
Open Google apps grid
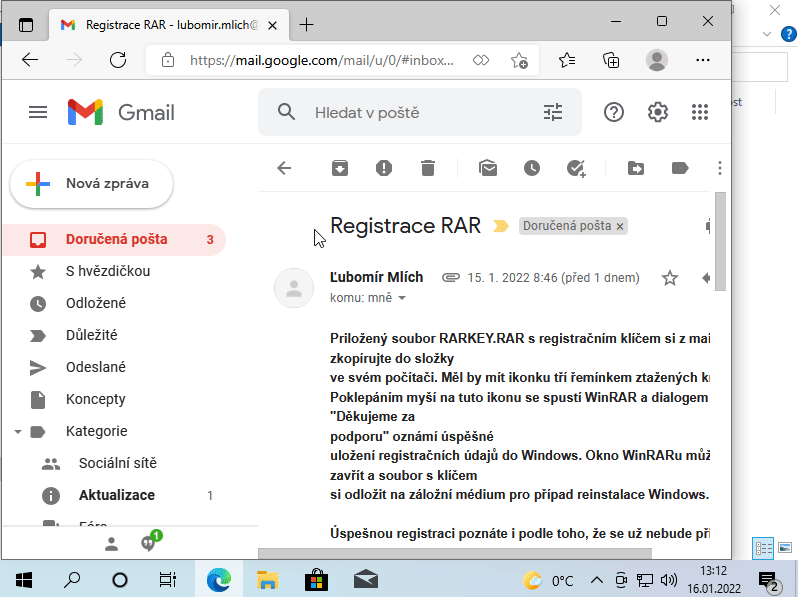coord(700,112)
